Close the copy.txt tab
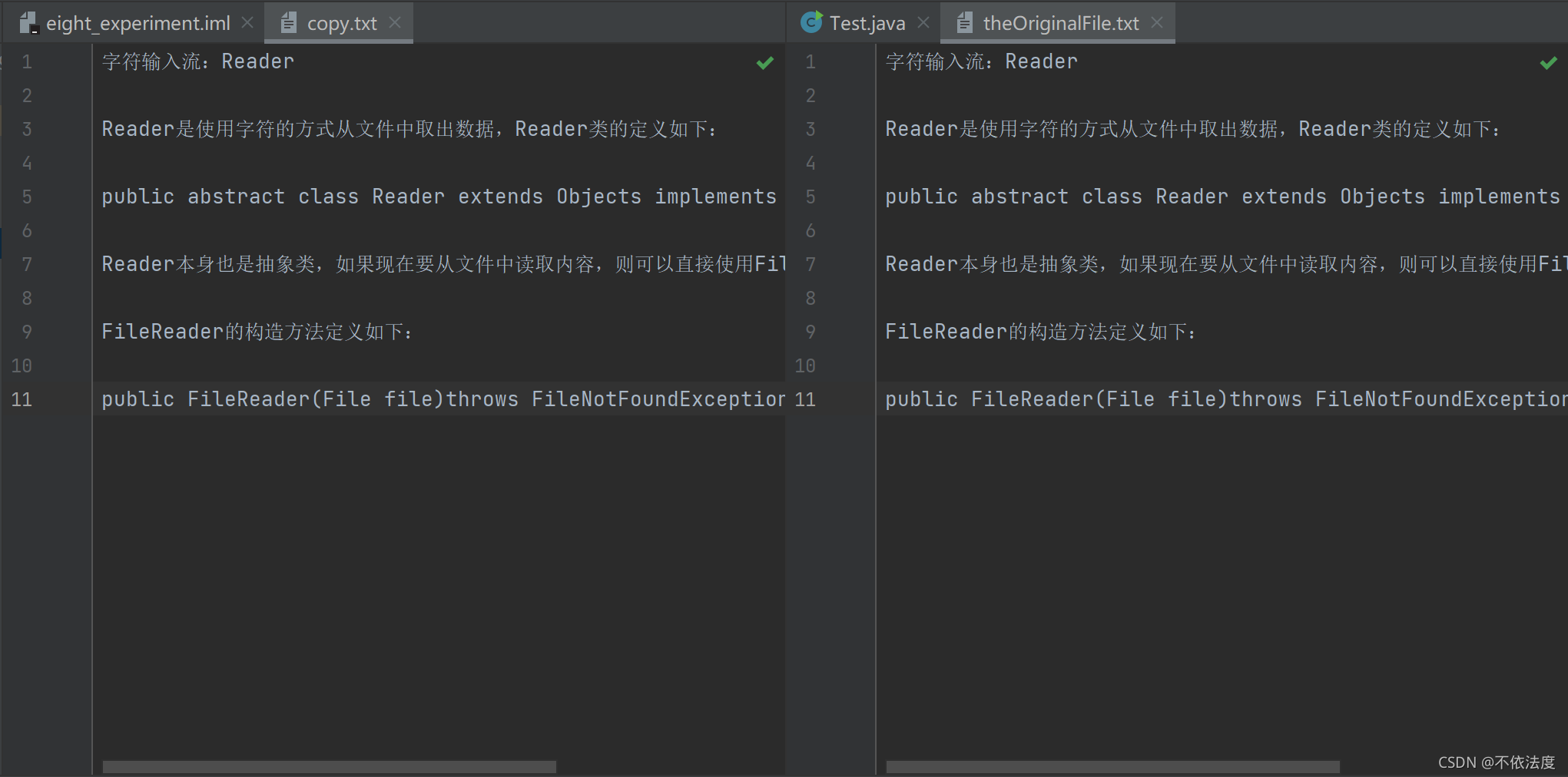 click(x=395, y=23)
